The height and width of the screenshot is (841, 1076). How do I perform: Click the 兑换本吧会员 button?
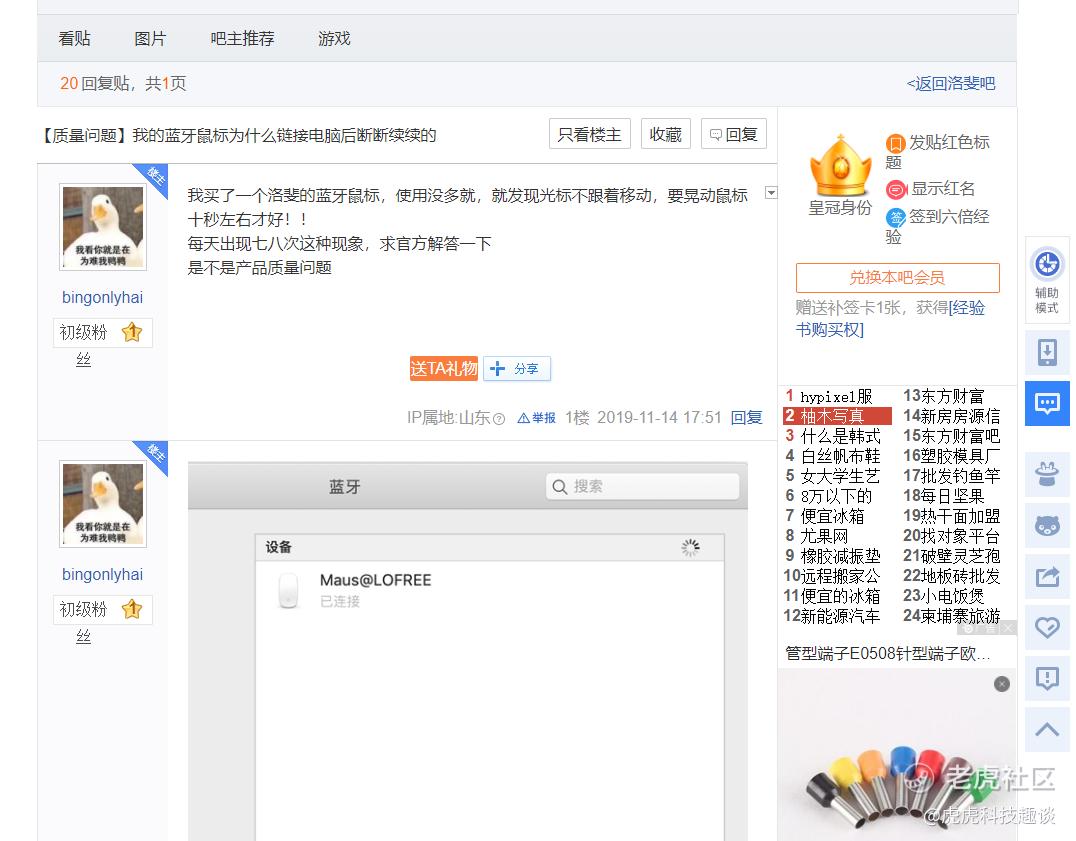[898, 278]
